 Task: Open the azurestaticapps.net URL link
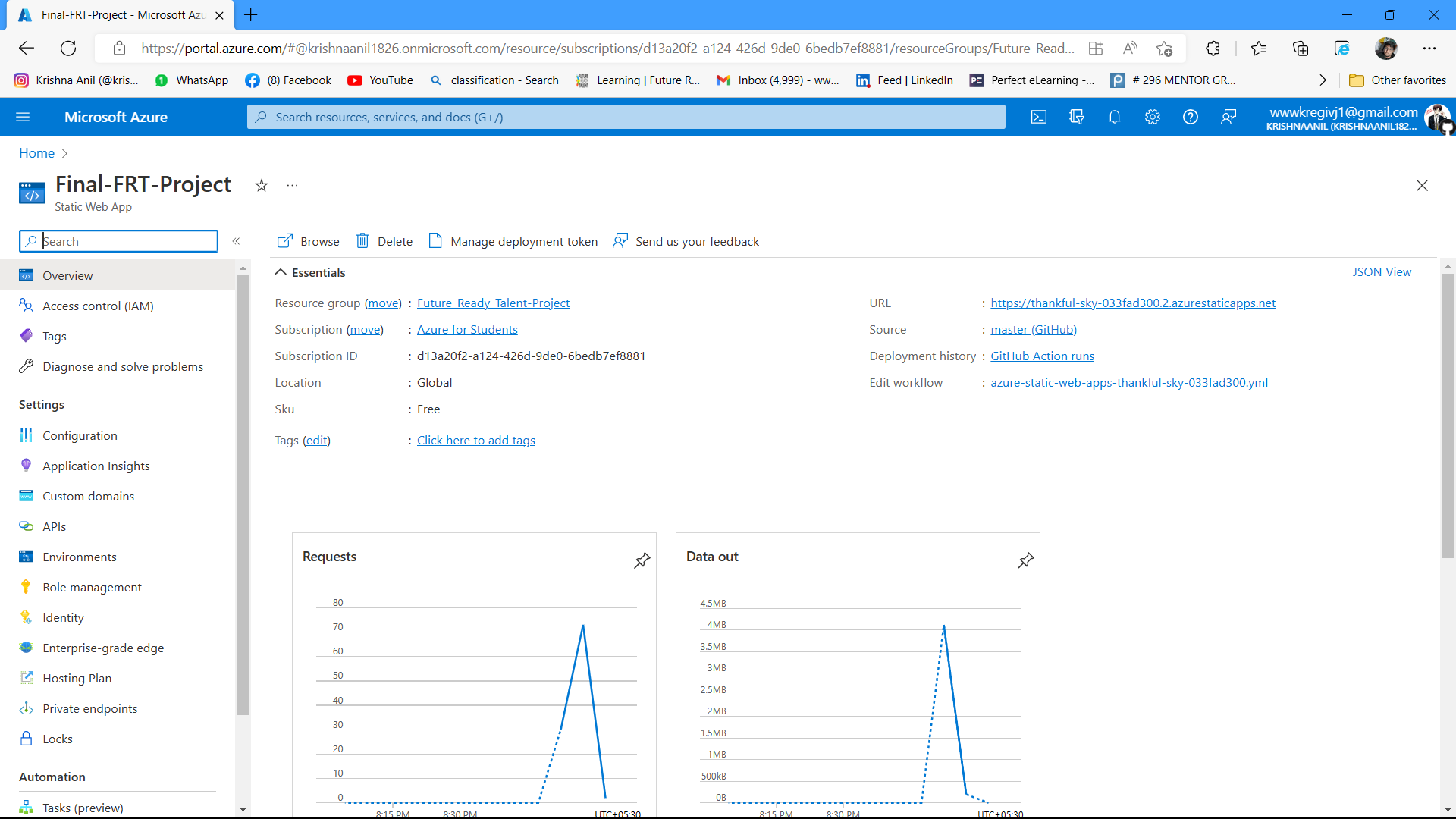(1132, 303)
